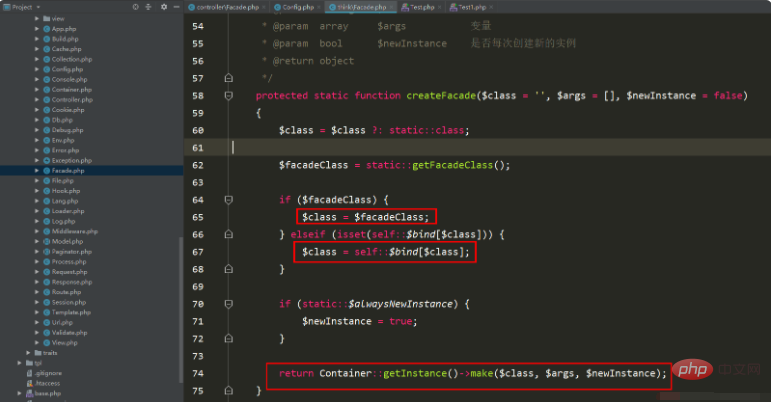
Task: Click the Project panel vertical scrollbar
Action: tap(181, 310)
